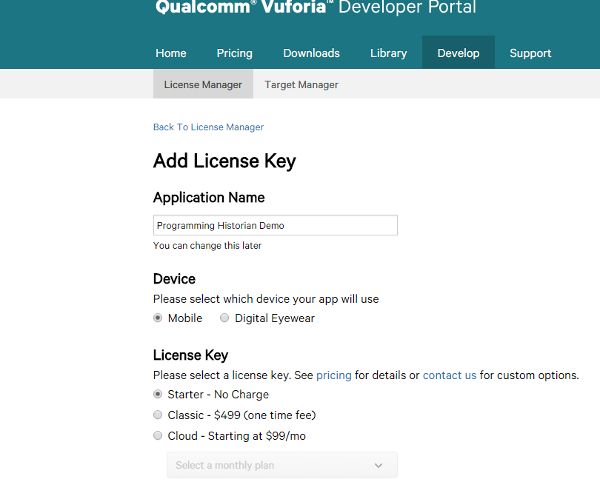Viewport: 600px width, 482px height.
Task: Click into the Application Name text field
Action: click(x=275, y=226)
